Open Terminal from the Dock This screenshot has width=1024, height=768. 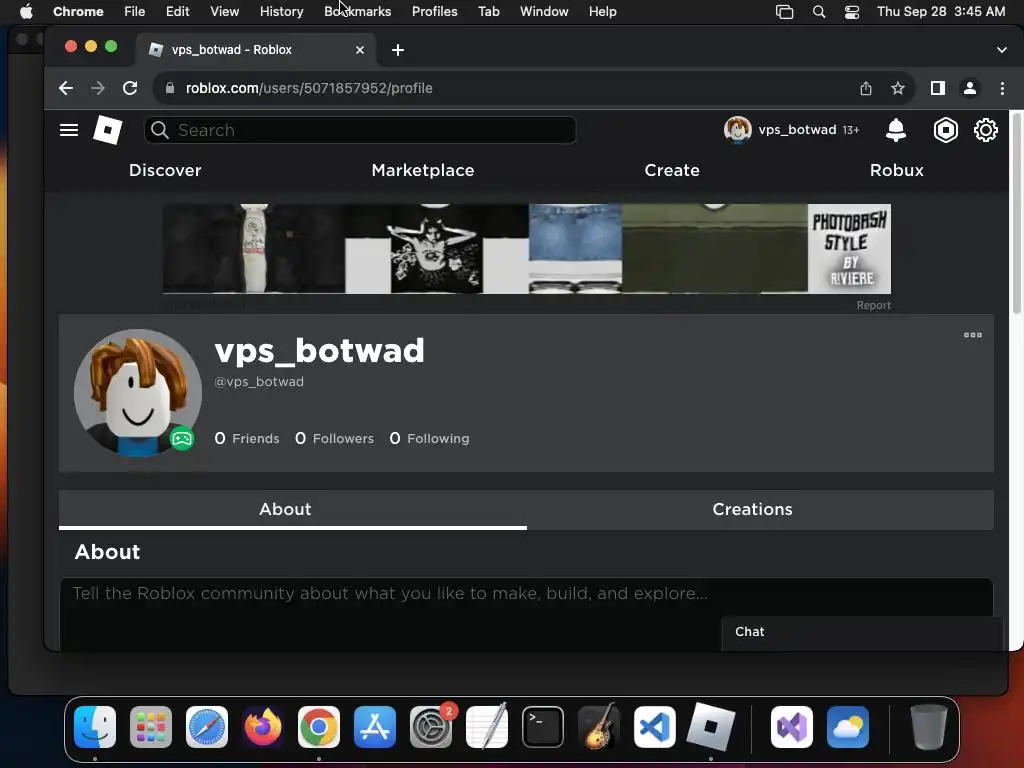coord(543,727)
